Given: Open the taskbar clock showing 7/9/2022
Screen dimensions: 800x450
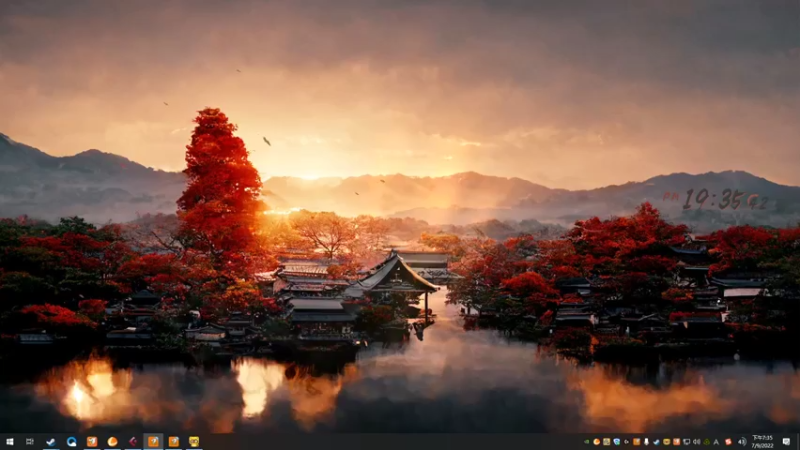Looking at the screenshot, I should [762, 442].
